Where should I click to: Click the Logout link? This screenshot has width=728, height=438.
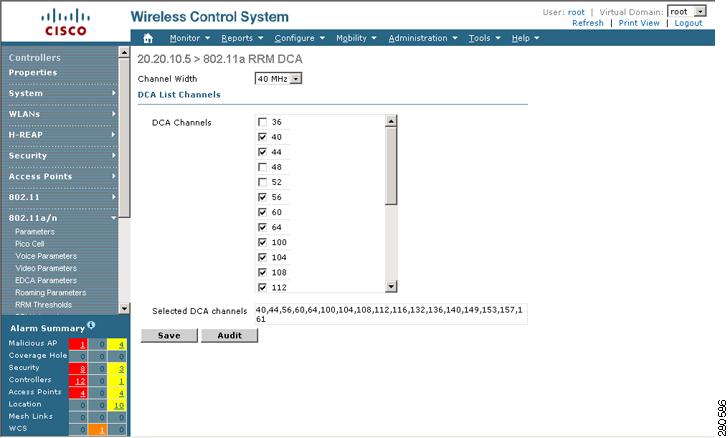[x=689, y=23]
